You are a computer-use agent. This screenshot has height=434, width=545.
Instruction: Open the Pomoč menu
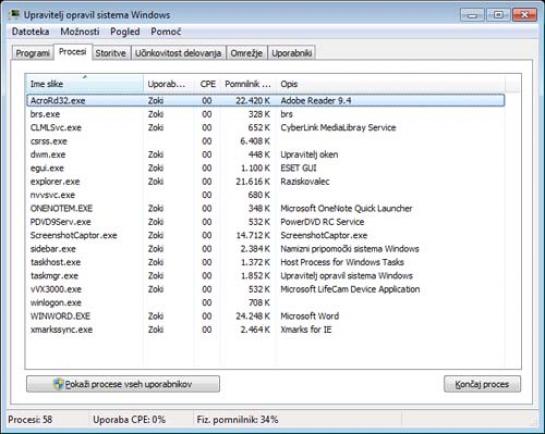166,32
